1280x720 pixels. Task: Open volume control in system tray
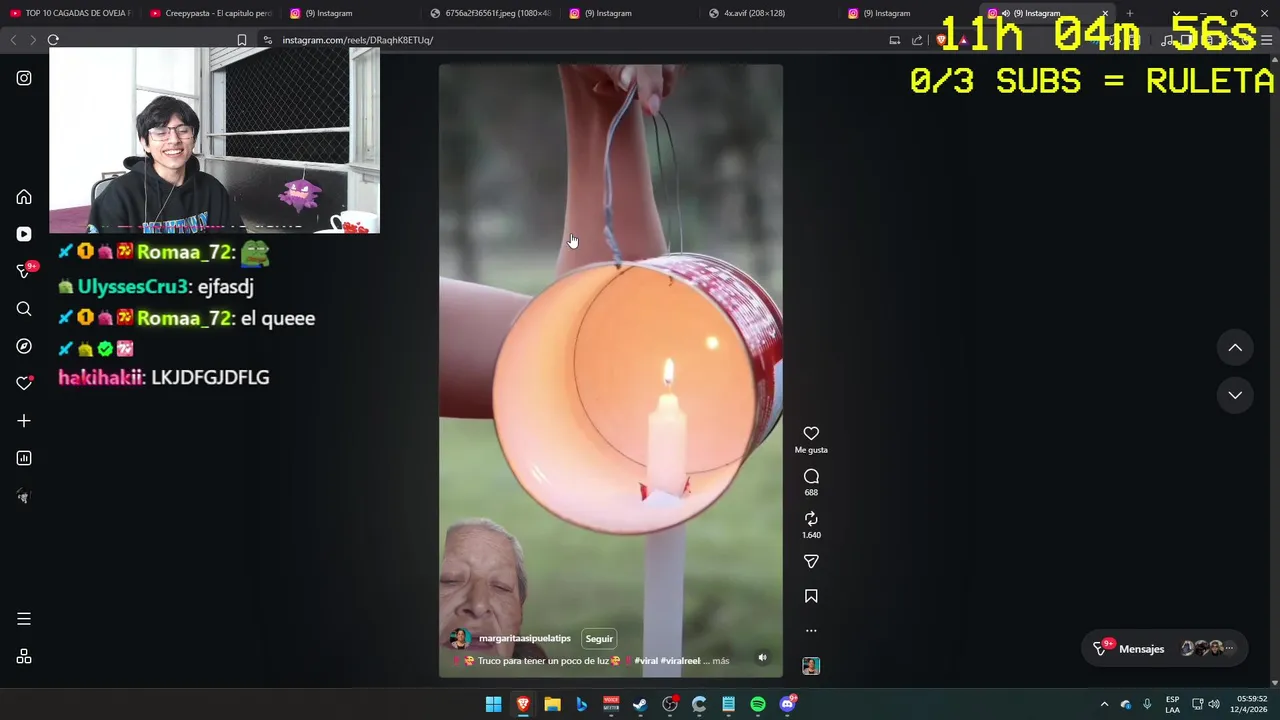tap(1214, 704)
